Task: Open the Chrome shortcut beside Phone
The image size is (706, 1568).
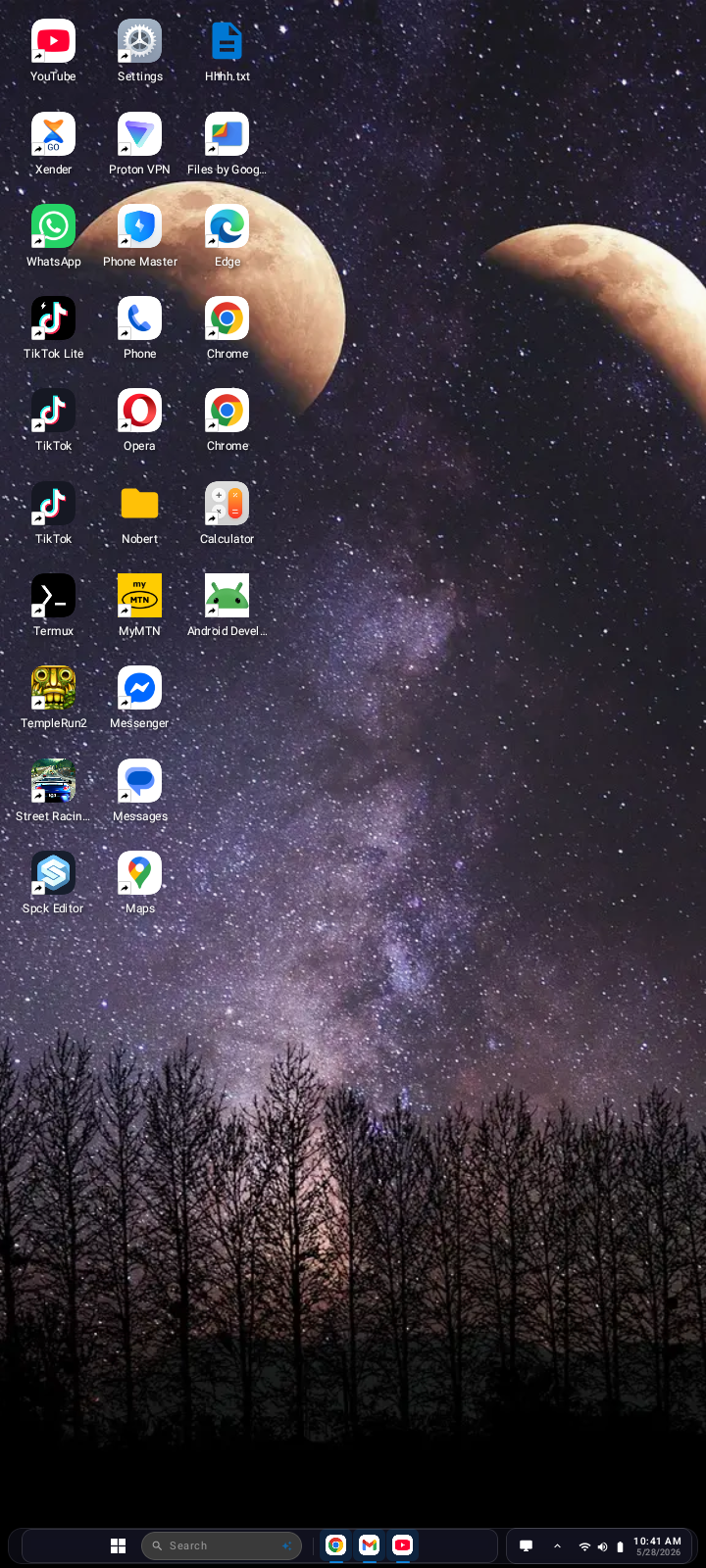Action: pos(227,318)
